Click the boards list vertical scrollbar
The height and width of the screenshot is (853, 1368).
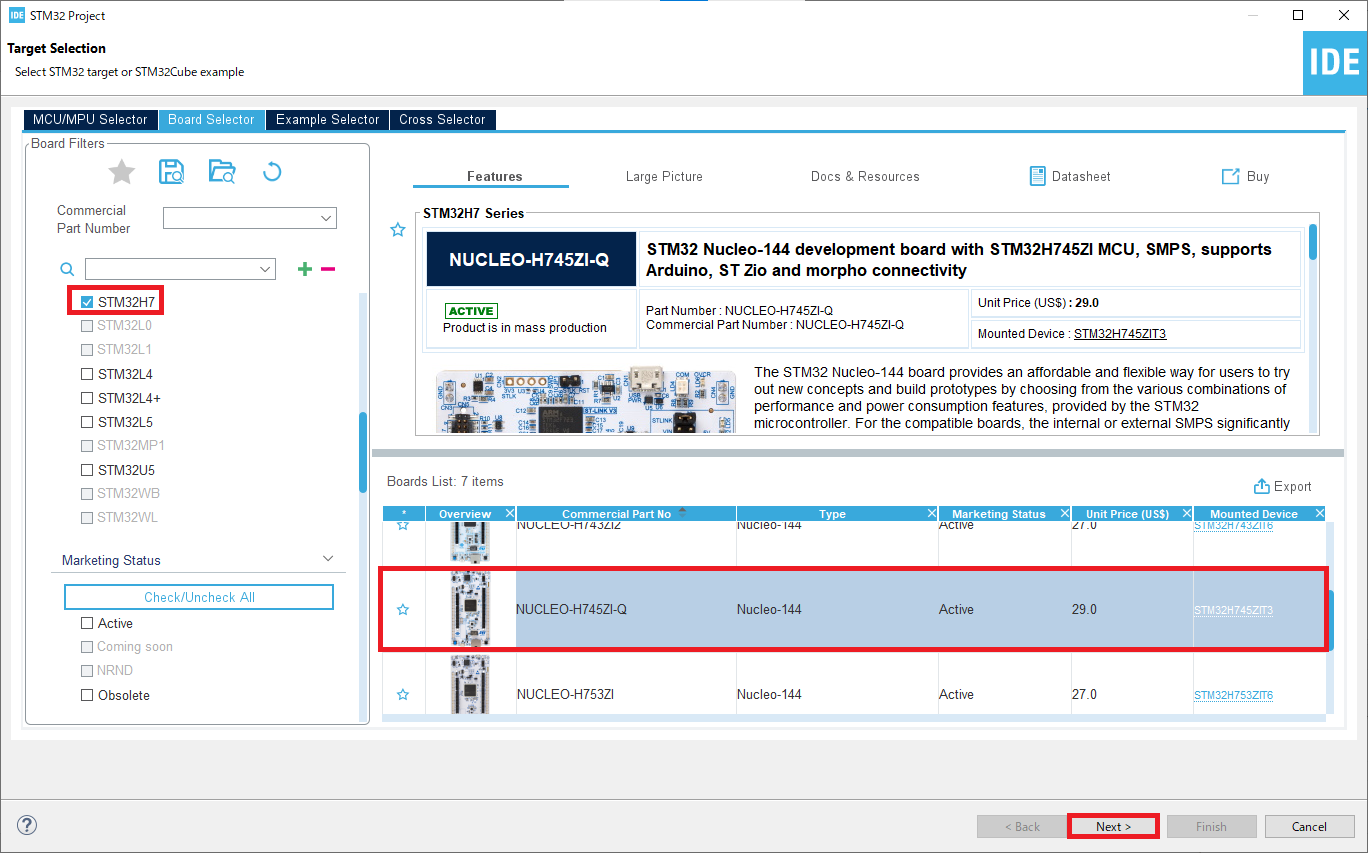pos(1330,620)
